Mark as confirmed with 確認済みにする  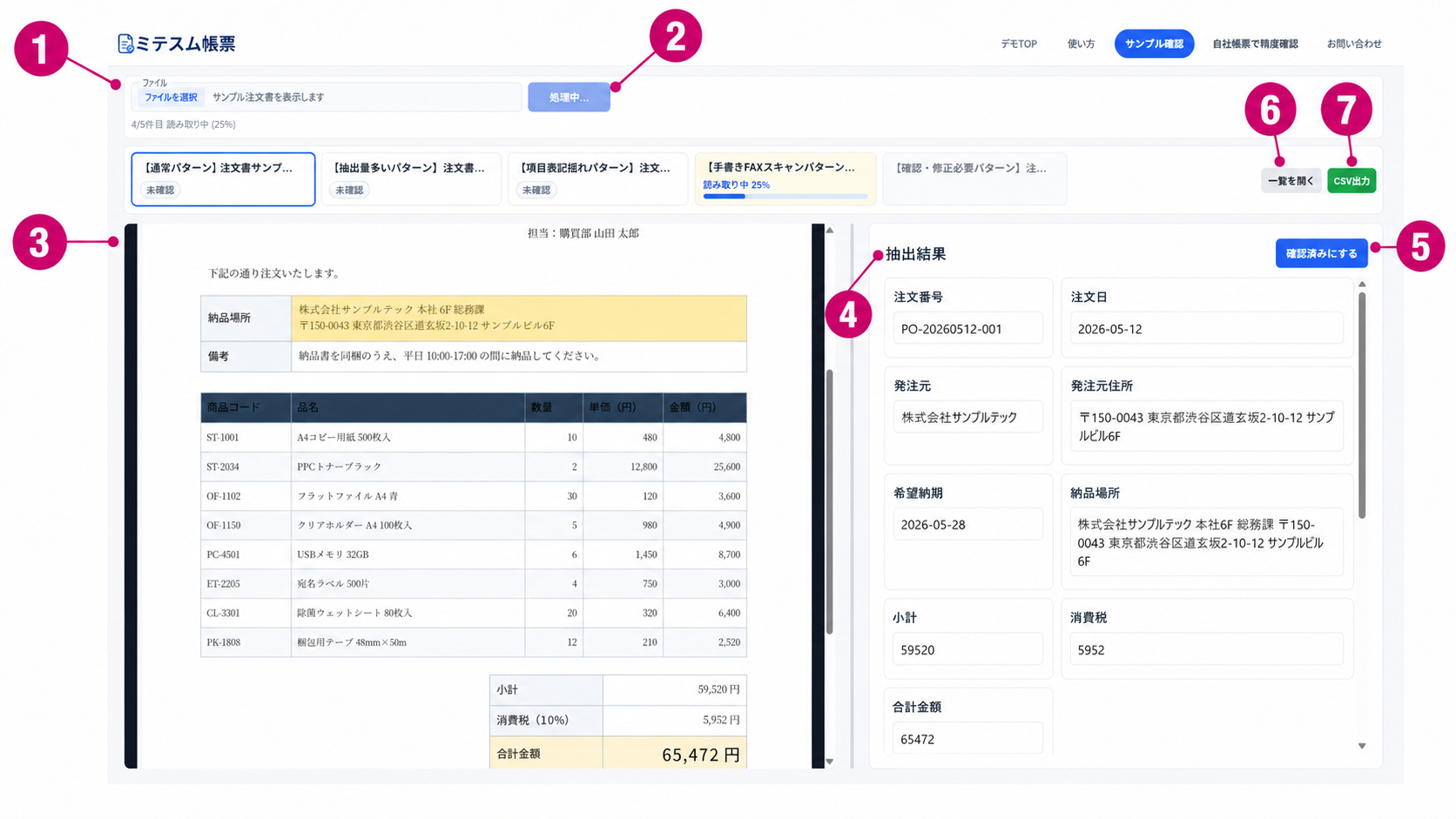pyautogui.click(x=1321, y=253)
